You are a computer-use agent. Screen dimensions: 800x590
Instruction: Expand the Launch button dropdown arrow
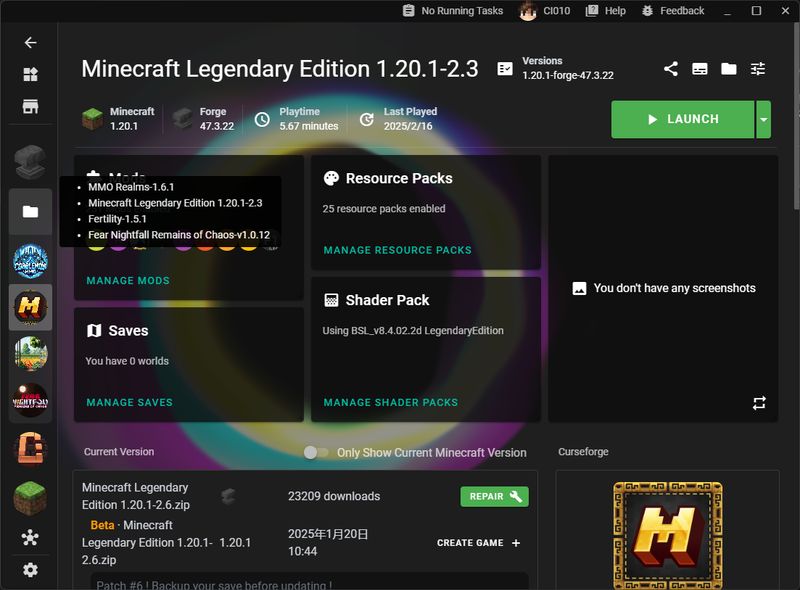click(764, 119)
